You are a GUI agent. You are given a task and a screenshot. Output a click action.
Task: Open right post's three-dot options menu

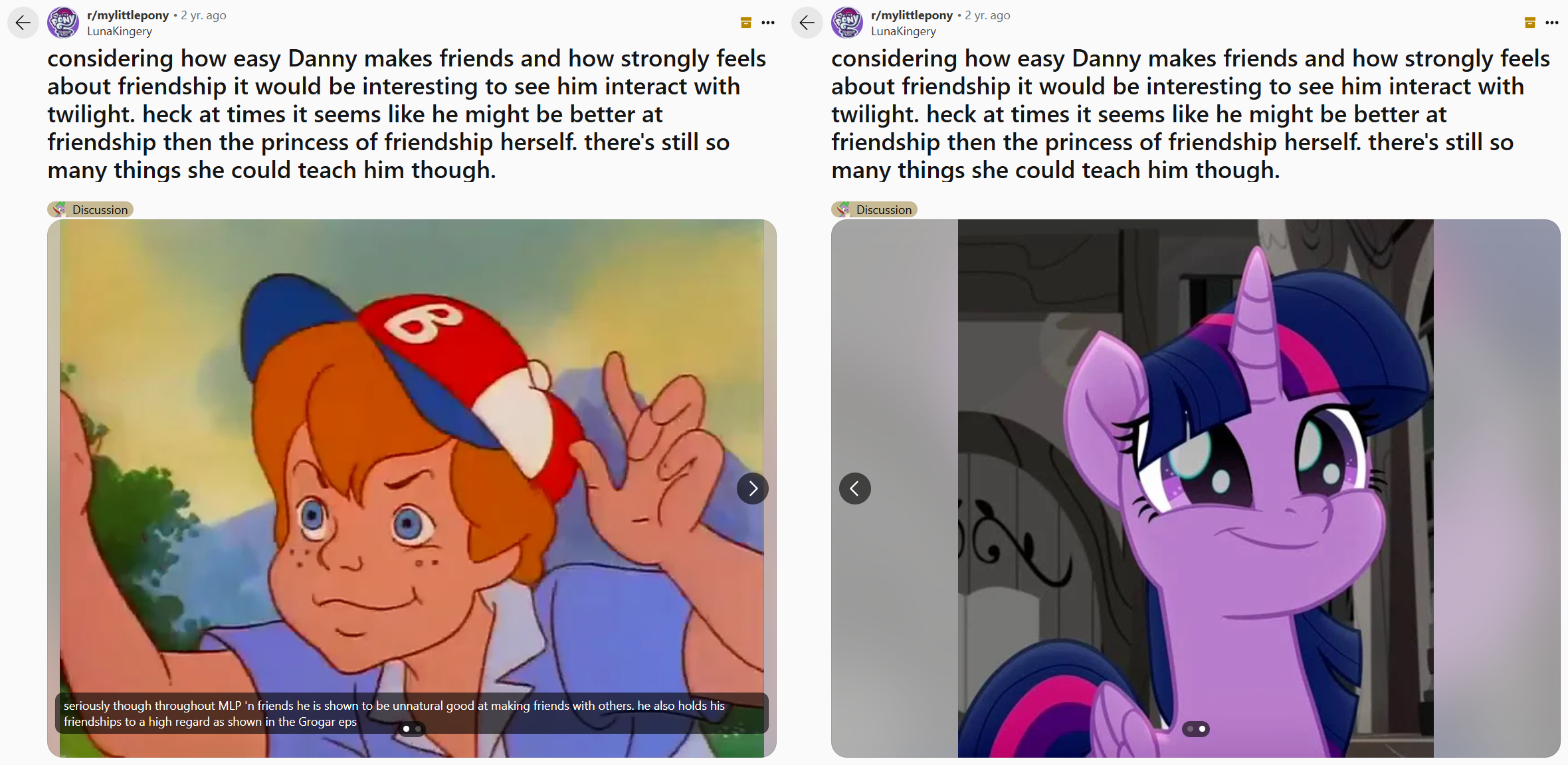[1552, 23]
